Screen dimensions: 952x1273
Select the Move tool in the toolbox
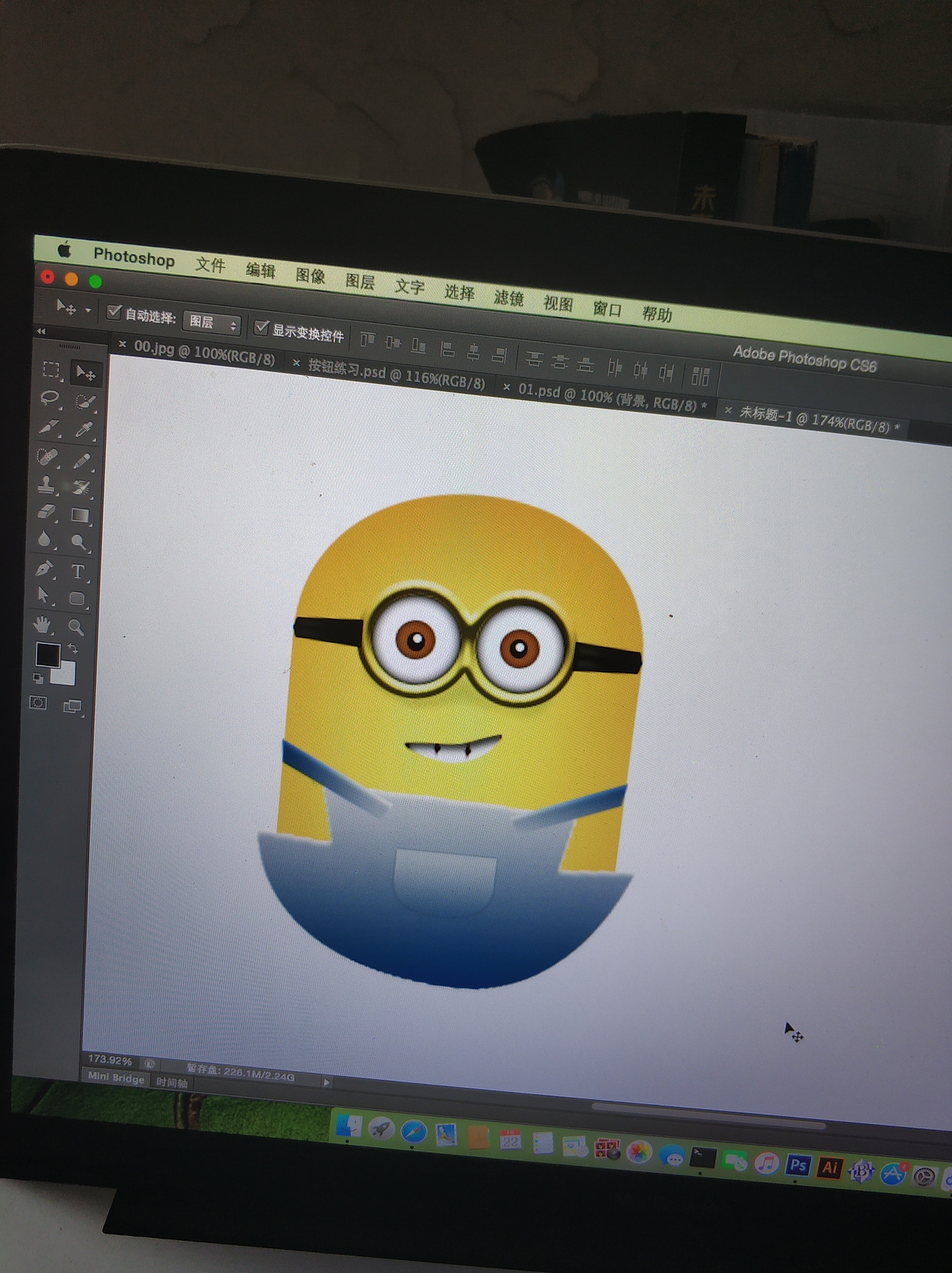86,373
